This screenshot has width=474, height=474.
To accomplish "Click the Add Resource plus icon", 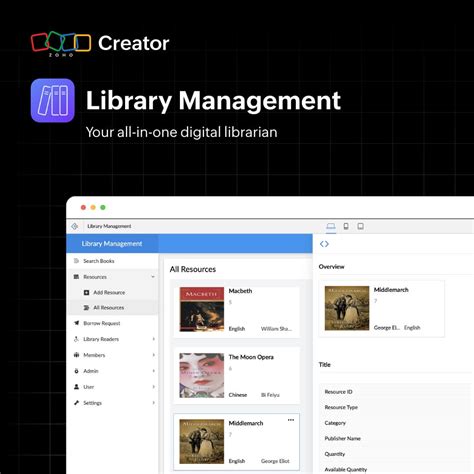I will (x=86, y=292).
